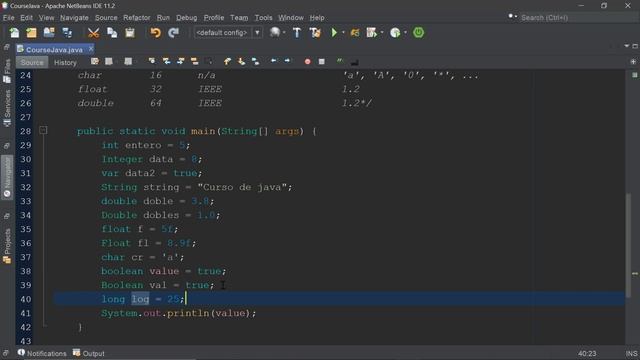The width and height of the screenshot is (640, 360).
Task: Open the Edit menu
Action: click(x=26, y=18)
